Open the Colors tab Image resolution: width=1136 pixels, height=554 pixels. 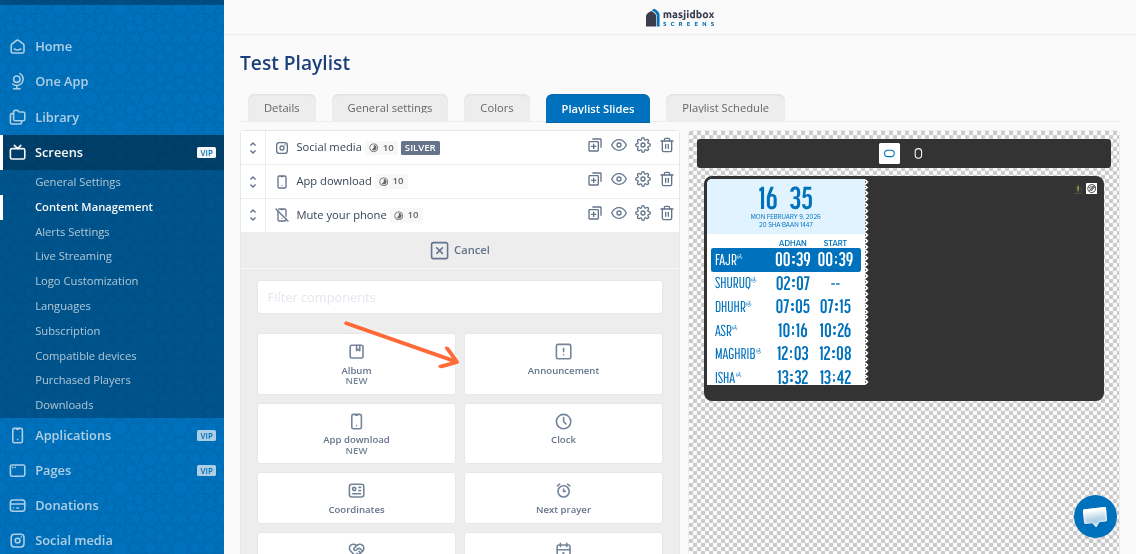coord(497,108)
